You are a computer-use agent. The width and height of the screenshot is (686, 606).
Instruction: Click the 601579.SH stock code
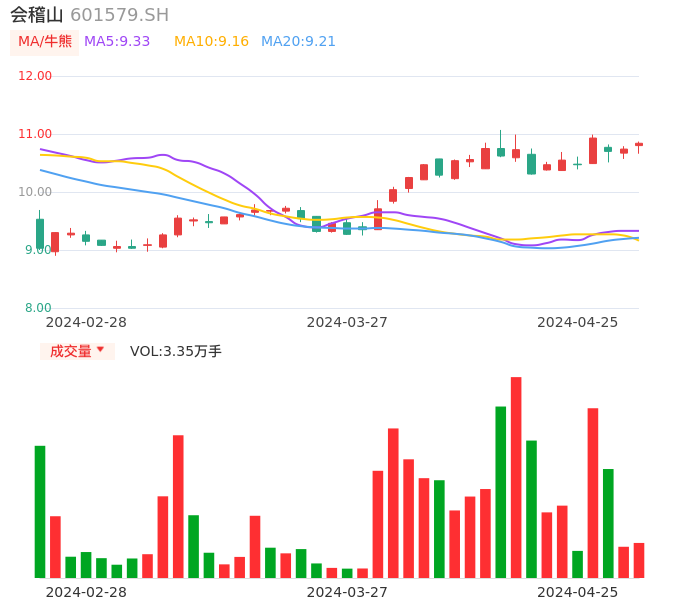(119, 15)
